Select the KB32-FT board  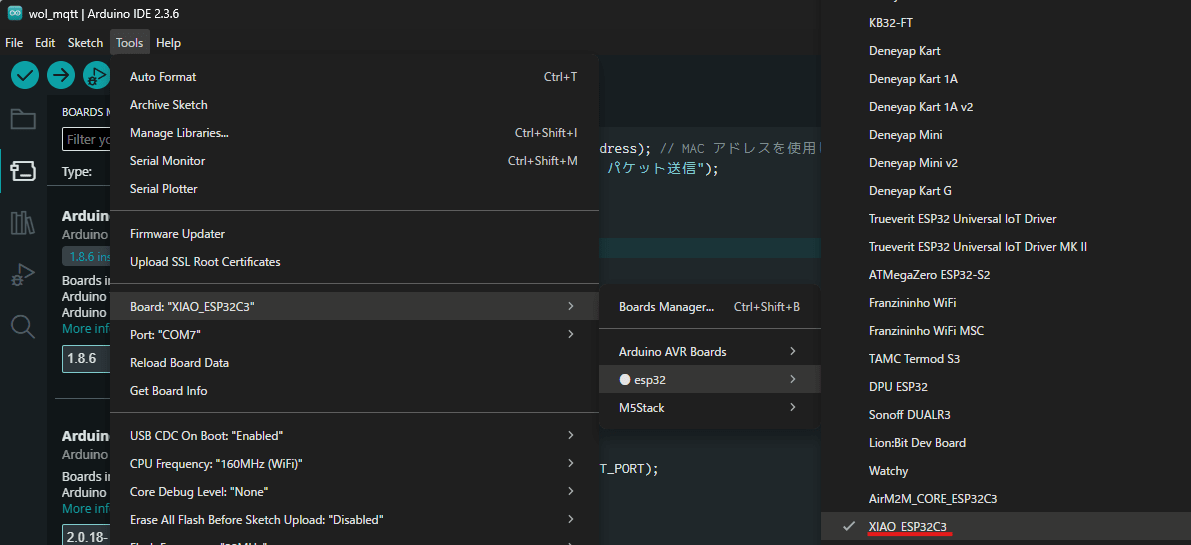pyautogui.click(x=1006, y=23)
